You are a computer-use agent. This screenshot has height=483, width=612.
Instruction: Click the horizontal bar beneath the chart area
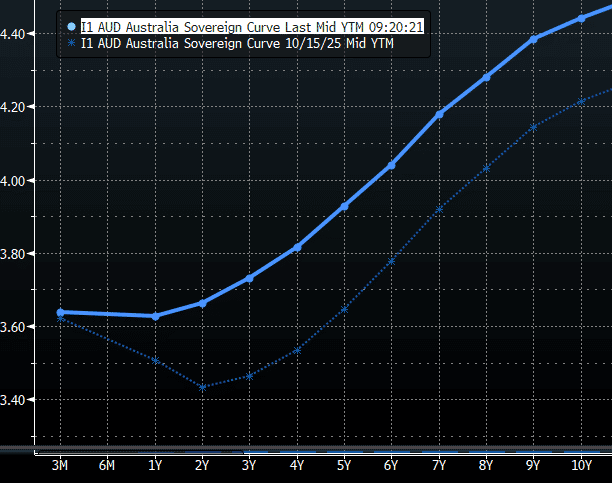[306, 447]
